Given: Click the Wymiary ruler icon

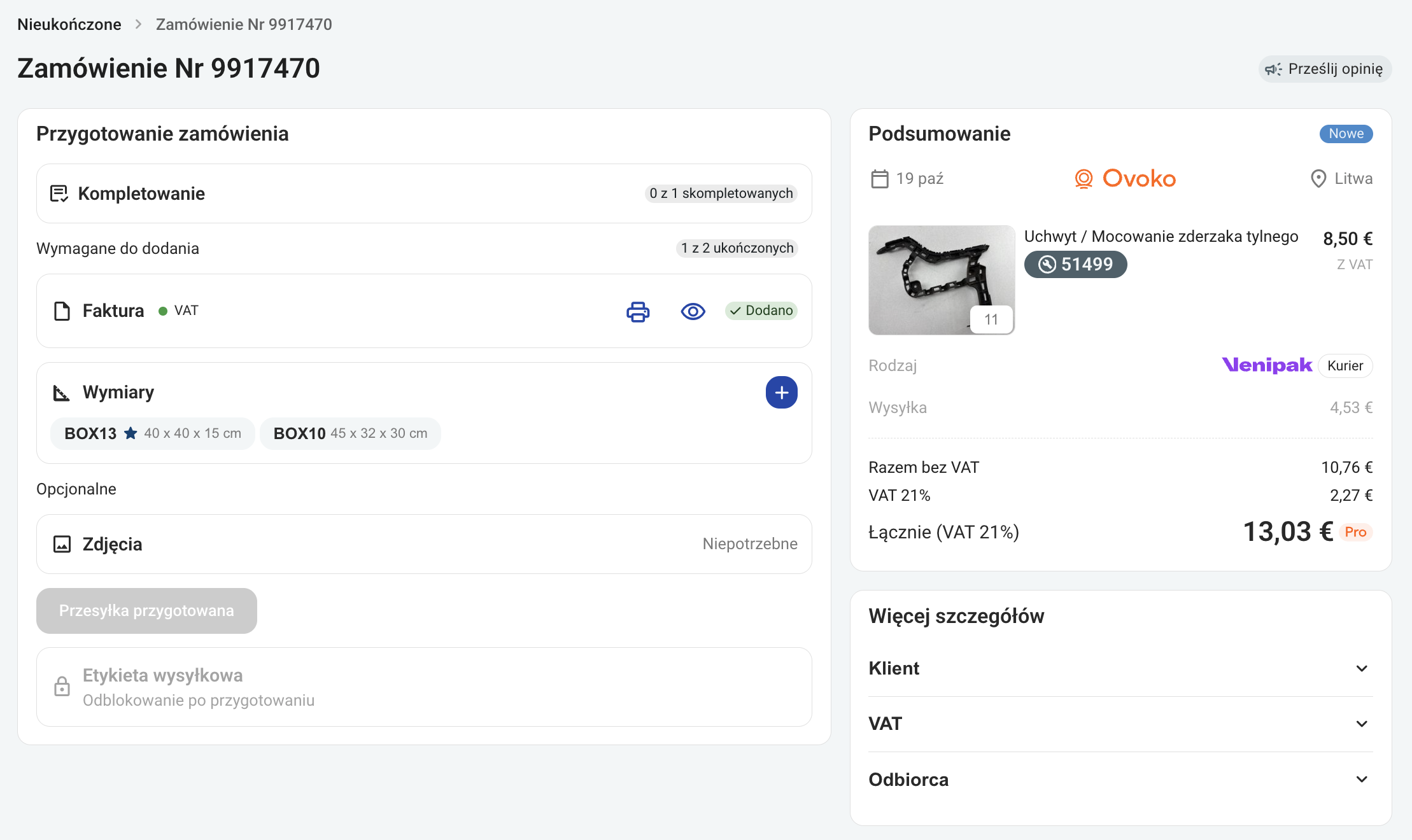Looking at the screenshot, I should pos(61,393).
